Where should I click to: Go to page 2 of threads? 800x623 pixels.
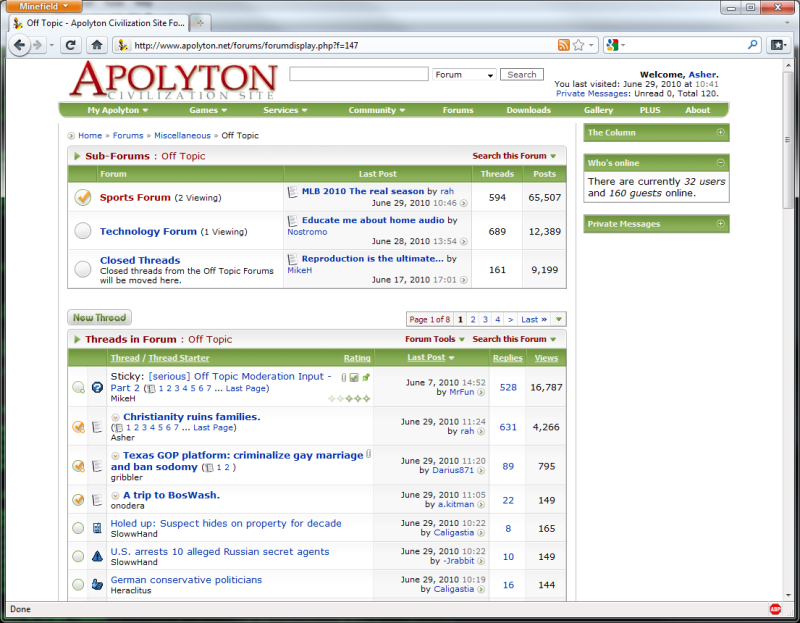coord(473,320)
